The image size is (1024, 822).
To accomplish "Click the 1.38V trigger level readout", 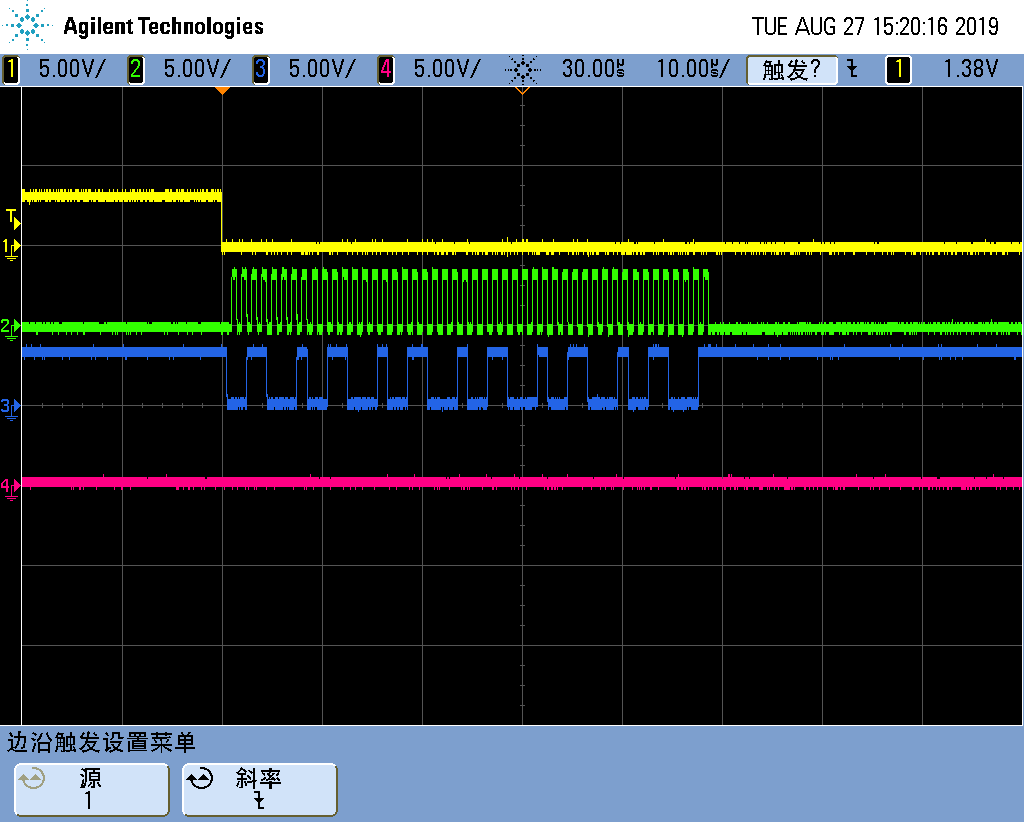I will click(971, 70).
